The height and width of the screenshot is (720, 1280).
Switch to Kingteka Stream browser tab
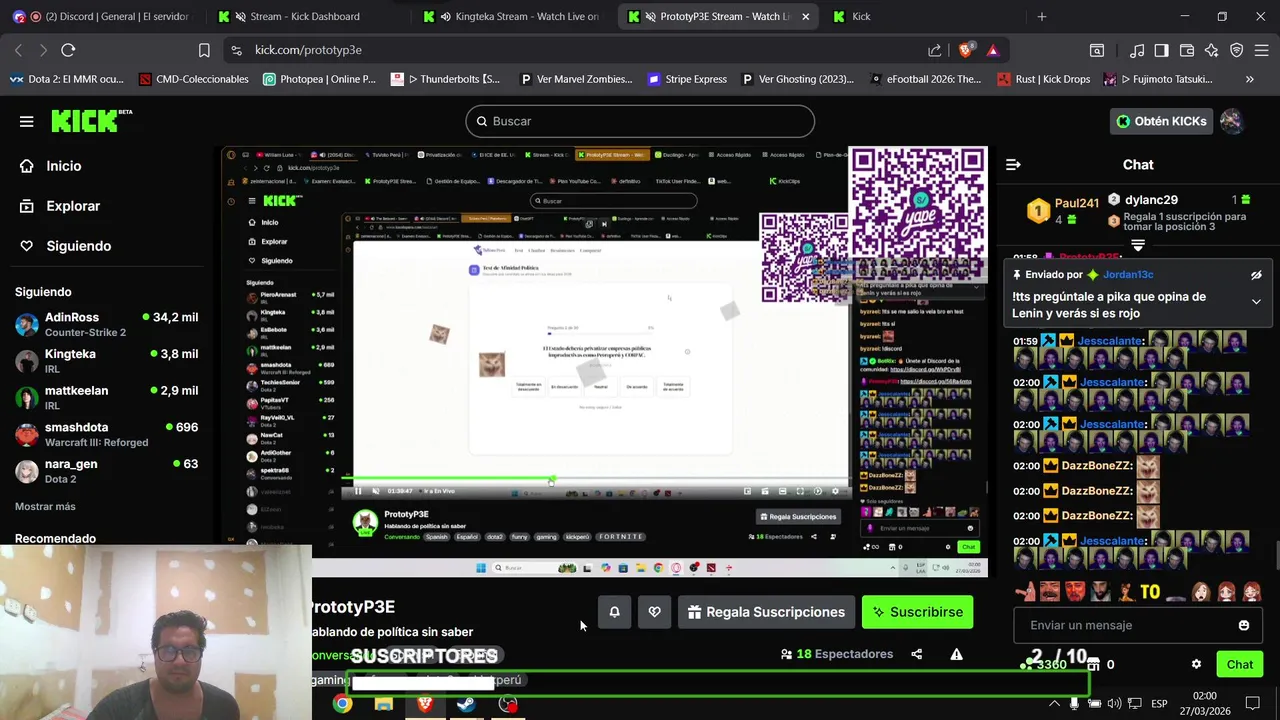[513, 17]
